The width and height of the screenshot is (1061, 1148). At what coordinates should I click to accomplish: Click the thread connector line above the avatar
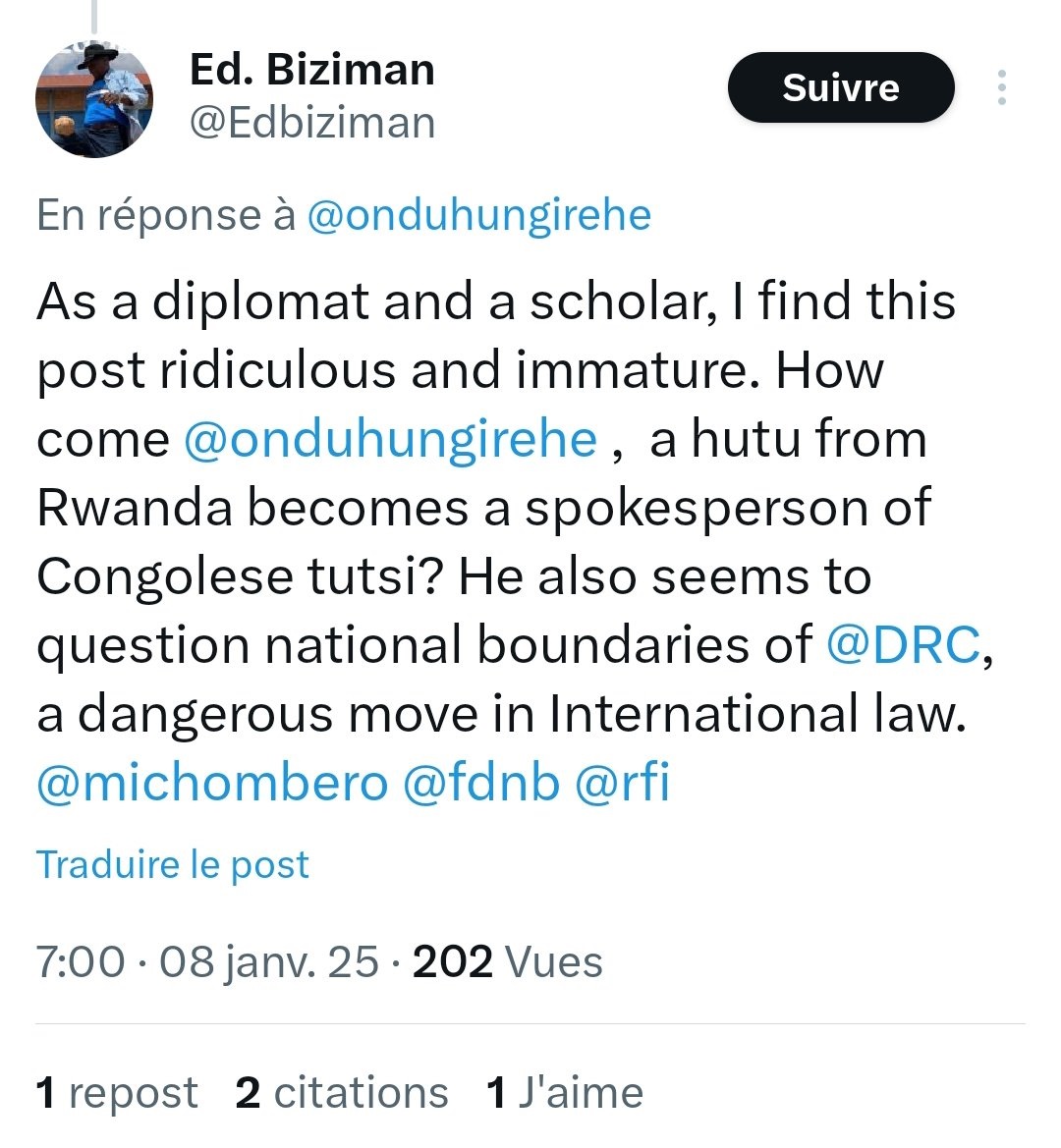(x=93, y=15)
